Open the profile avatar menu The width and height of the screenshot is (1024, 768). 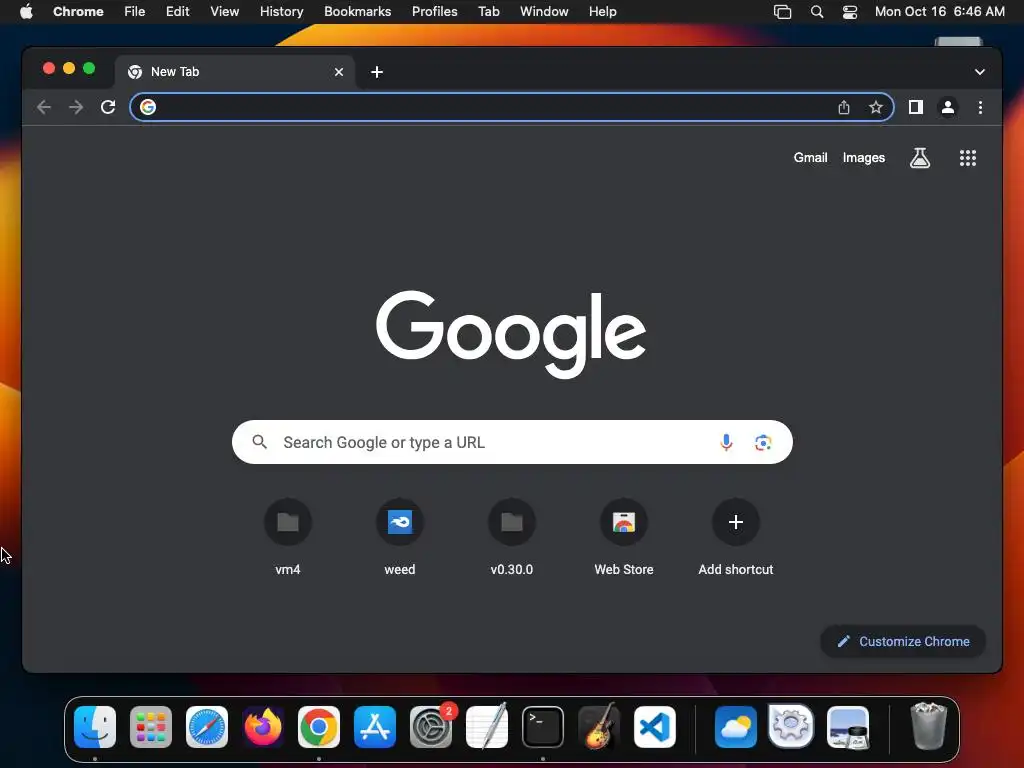click(948, 107)
